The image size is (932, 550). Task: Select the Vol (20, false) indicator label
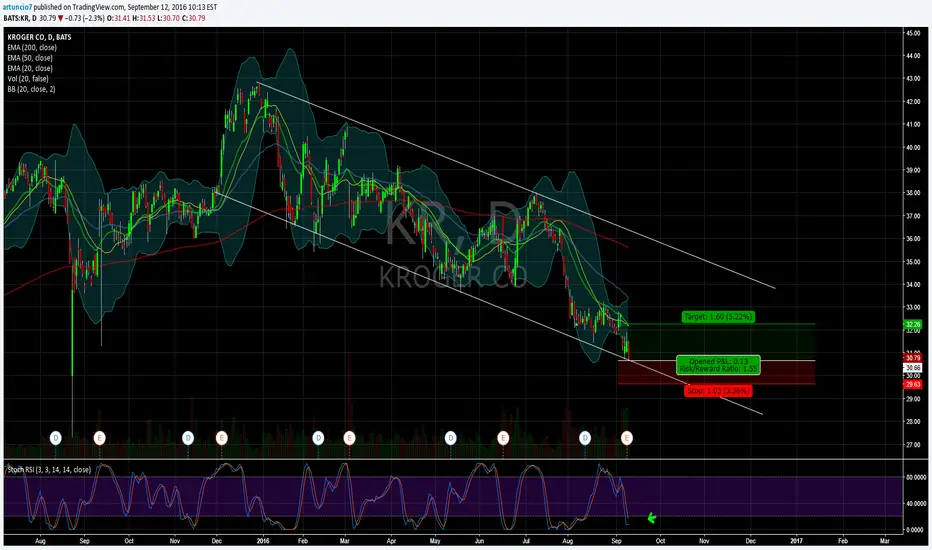point(28,78)
